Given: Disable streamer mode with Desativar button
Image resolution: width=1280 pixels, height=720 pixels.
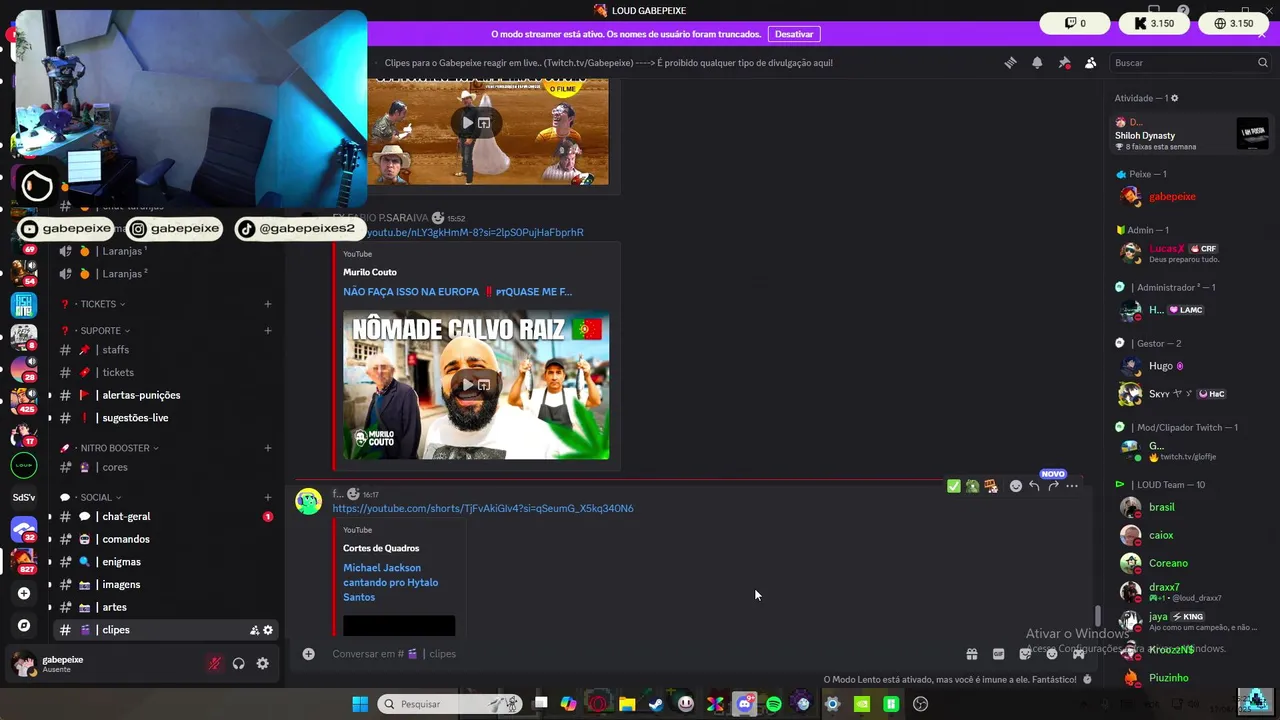Looking at the screenshot, I should 794,34.
